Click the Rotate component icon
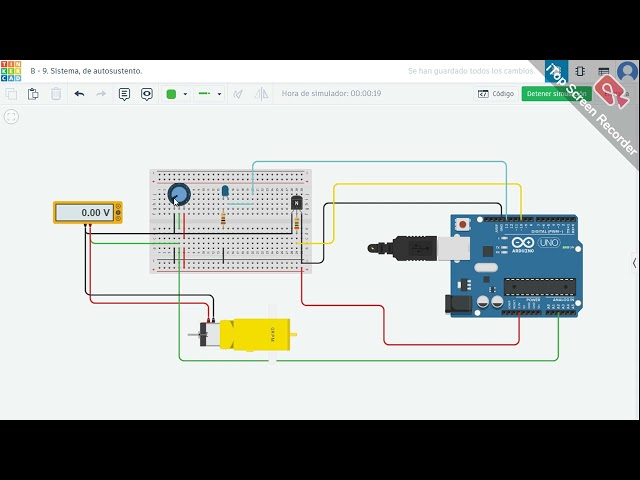 (238, 94)
